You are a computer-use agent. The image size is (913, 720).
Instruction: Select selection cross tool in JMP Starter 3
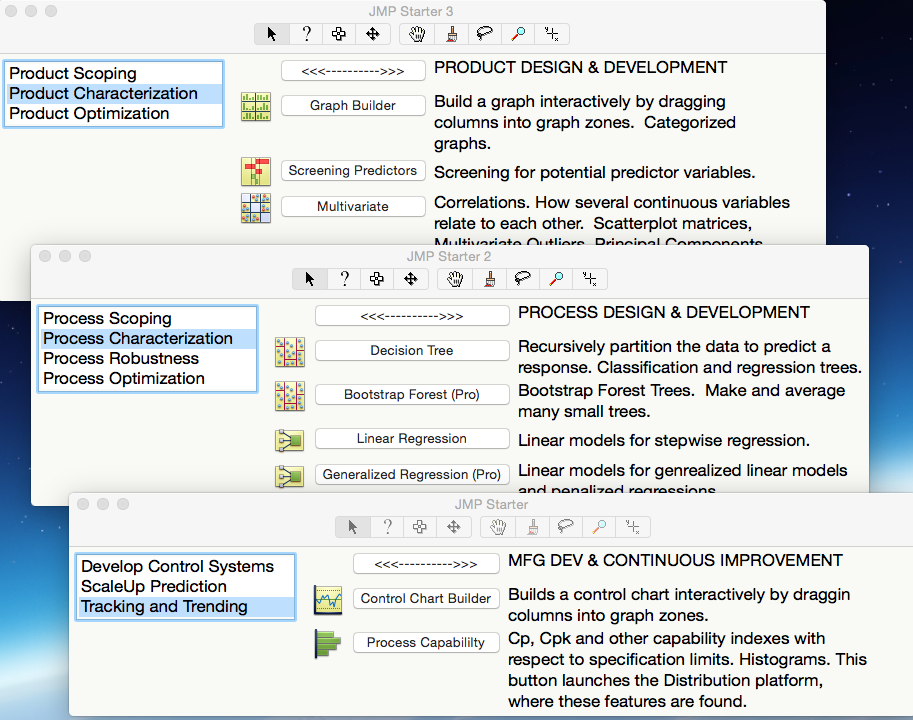[339, 34]
